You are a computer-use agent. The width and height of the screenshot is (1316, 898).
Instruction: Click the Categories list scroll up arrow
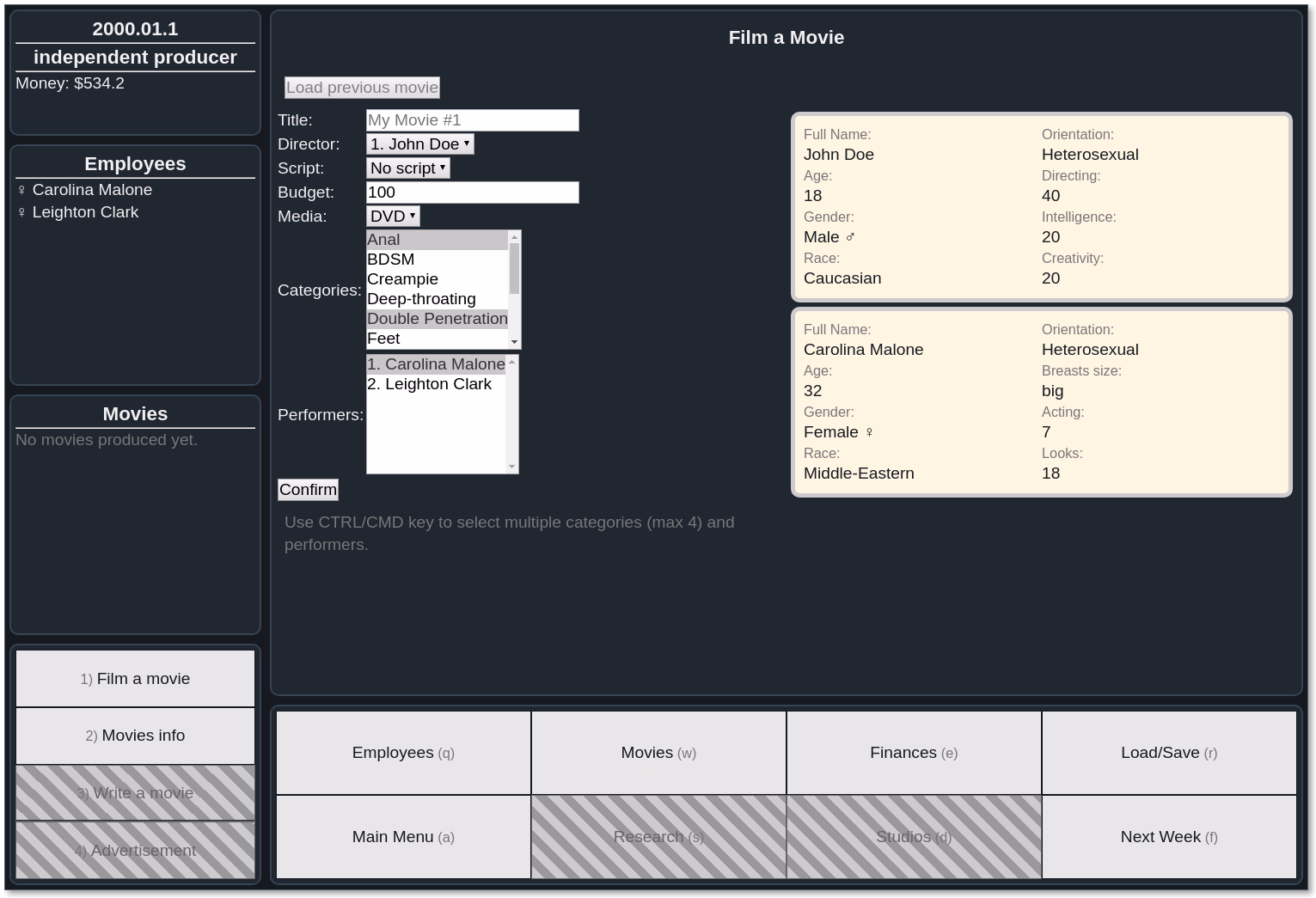[514, 237]
